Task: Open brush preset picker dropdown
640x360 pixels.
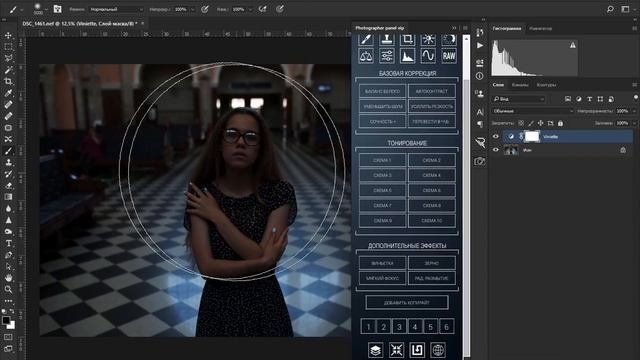Action: click(46, 9)
